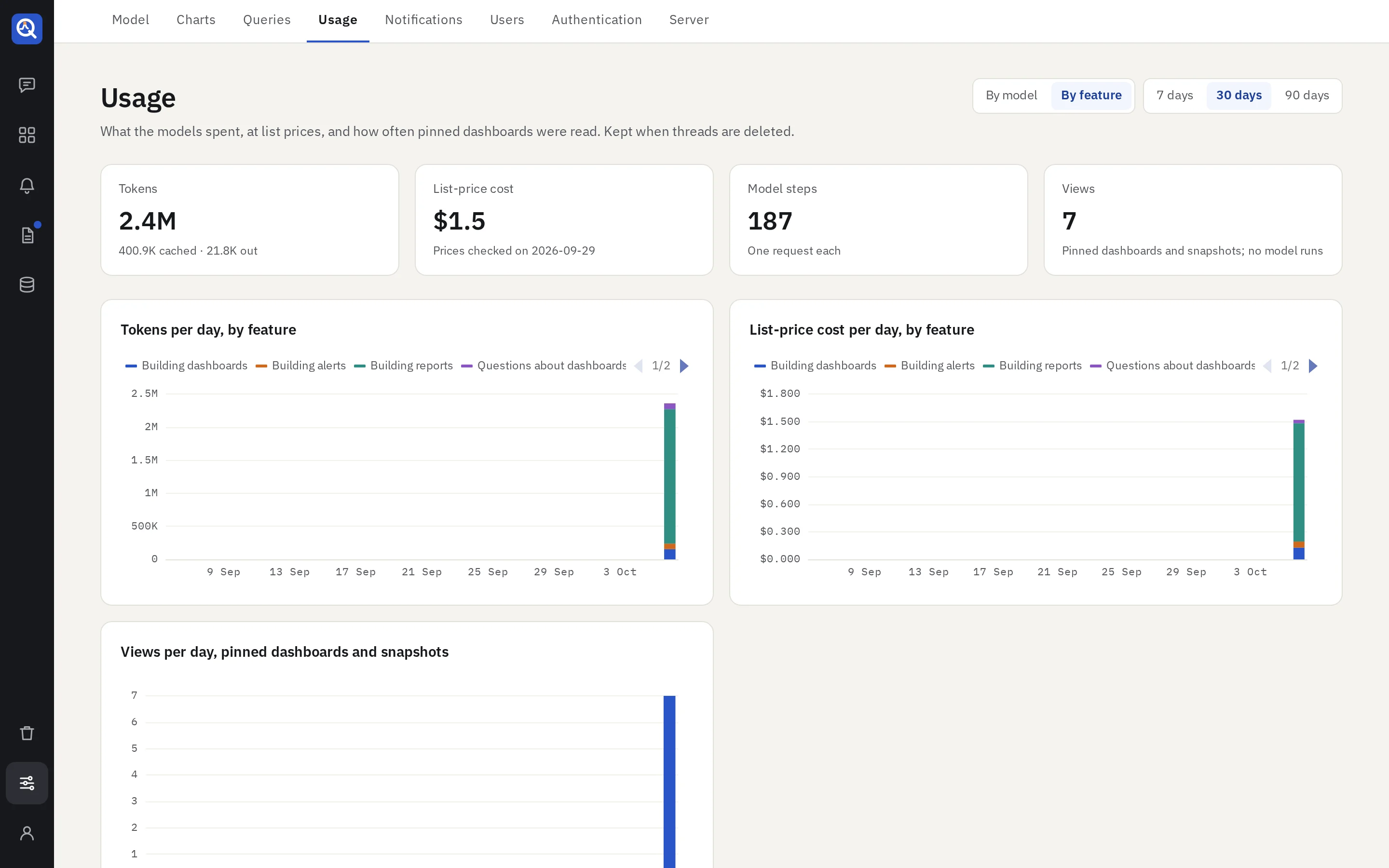The width and height of the screenshot is (1389, 868).
Task: Toggle Building reports legend in Tokens chart
Action: click(404, 366)
